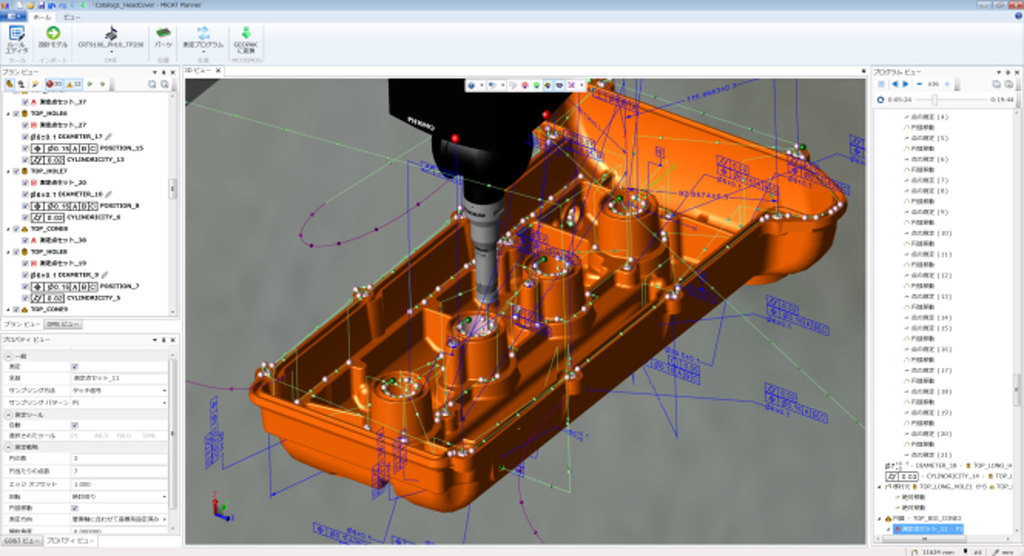The width and height of the screenshot is (1024, 556).
Task: Click the plan view tree vertical scrollbar
Action: 172,189
